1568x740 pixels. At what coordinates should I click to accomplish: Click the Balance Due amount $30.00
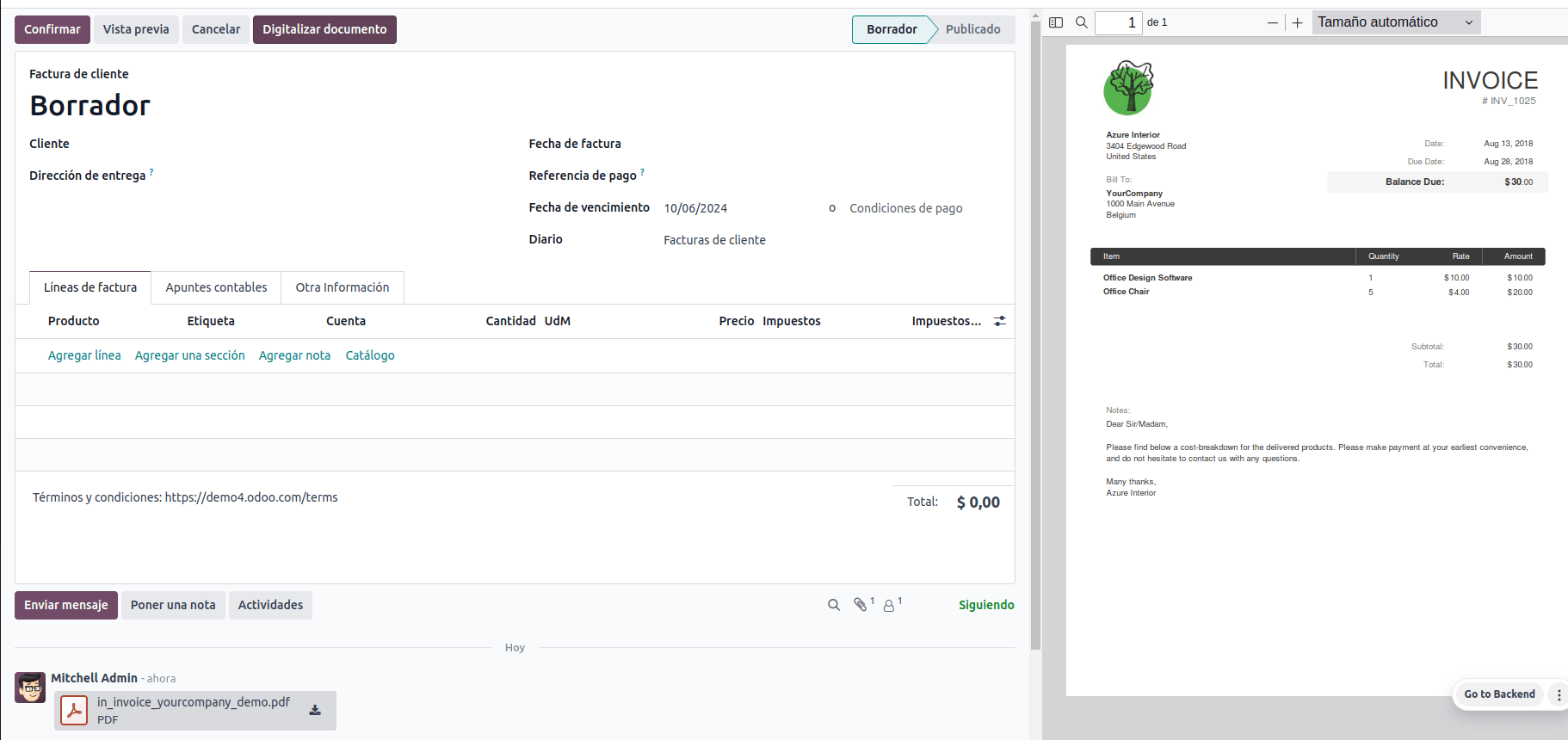(1518, 182)
